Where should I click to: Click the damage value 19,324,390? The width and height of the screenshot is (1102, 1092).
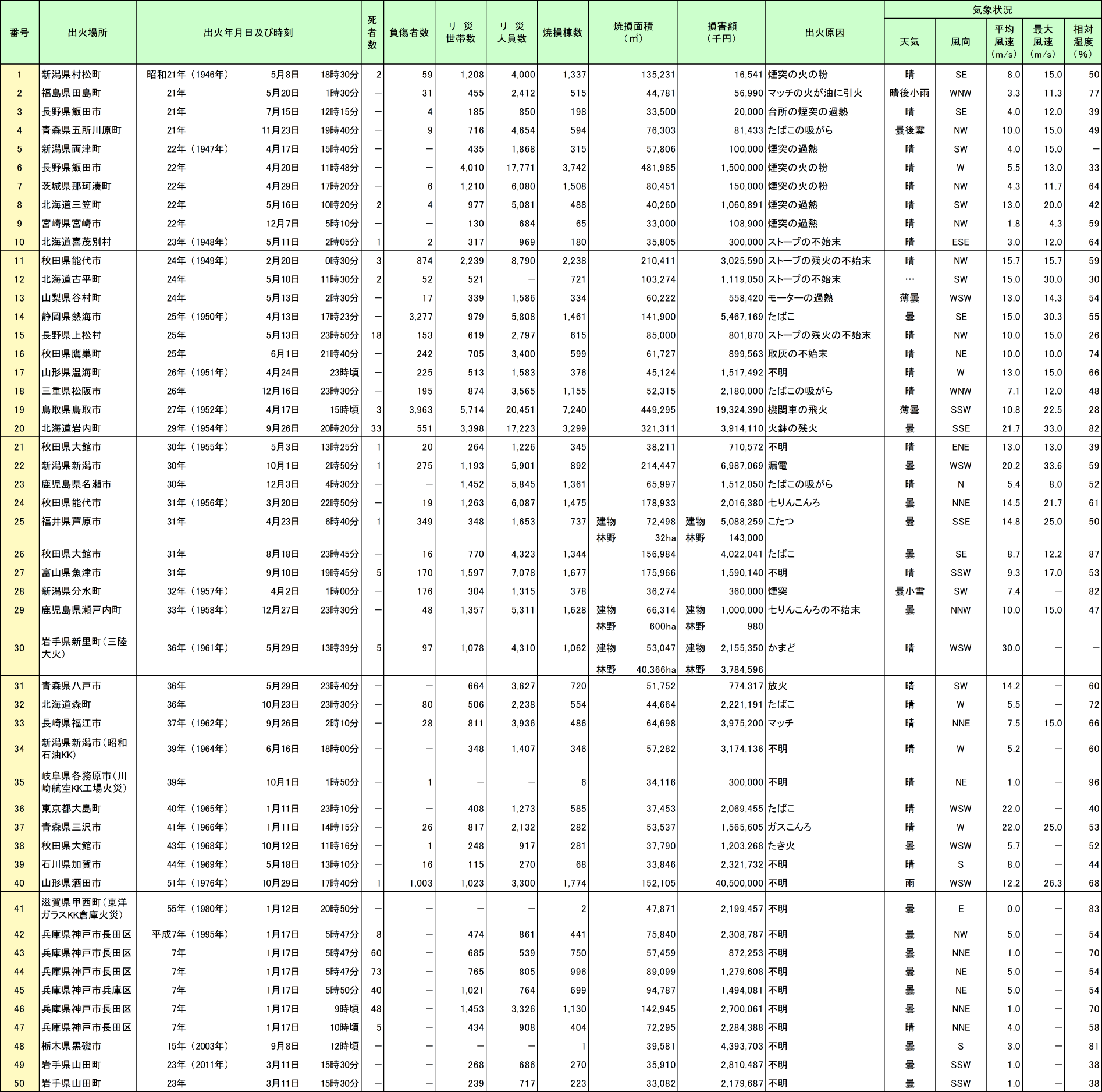[x=740, y=410]
